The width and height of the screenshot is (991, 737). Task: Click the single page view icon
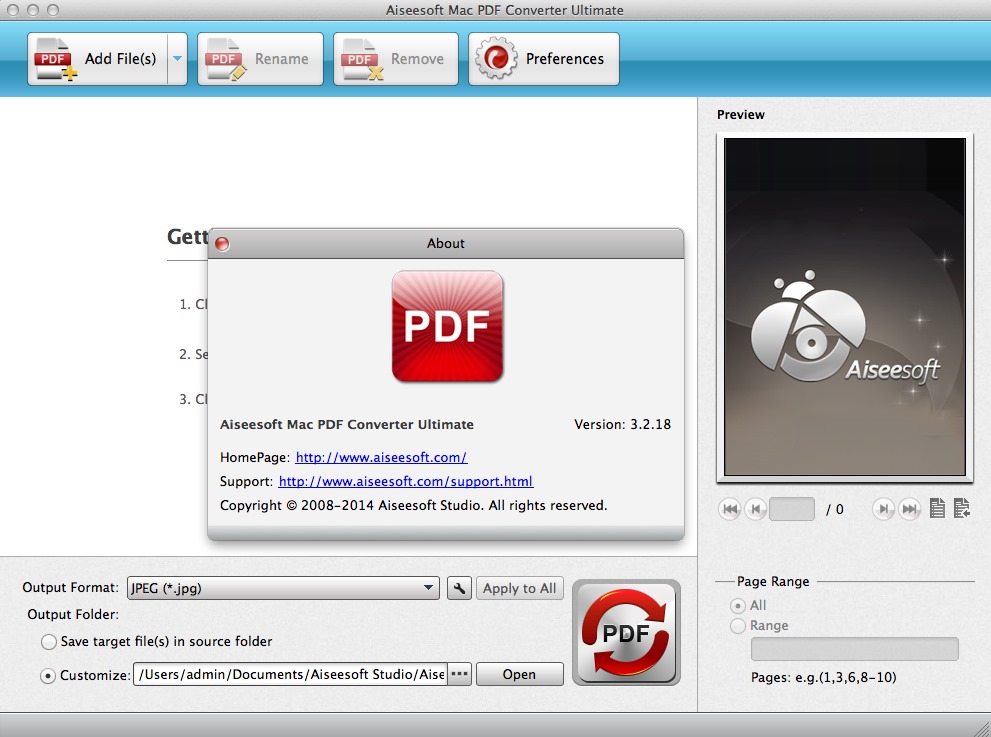[x=937, y=508]
